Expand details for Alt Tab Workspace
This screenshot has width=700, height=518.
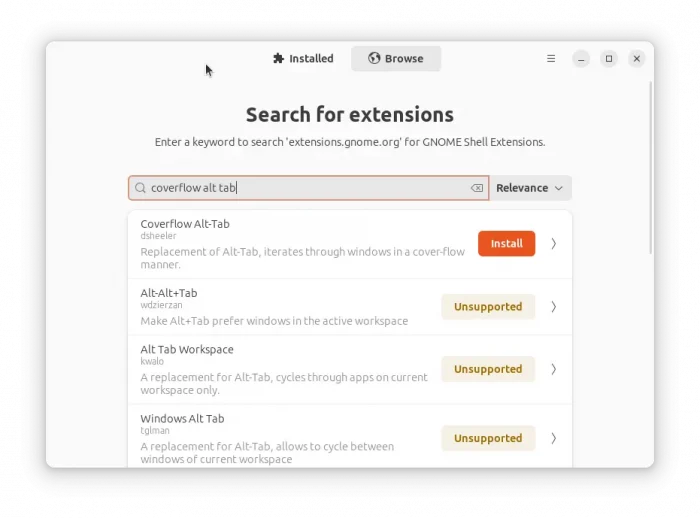(554, 369)
